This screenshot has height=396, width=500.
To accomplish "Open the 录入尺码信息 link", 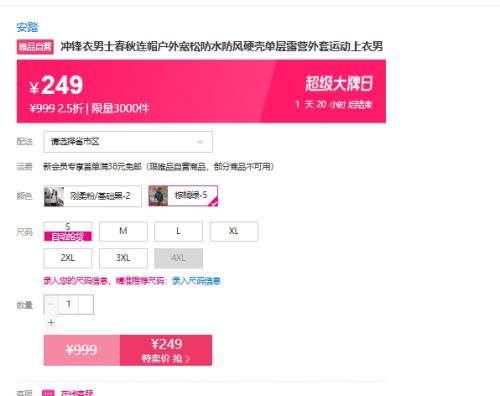I will click(196, 281).
